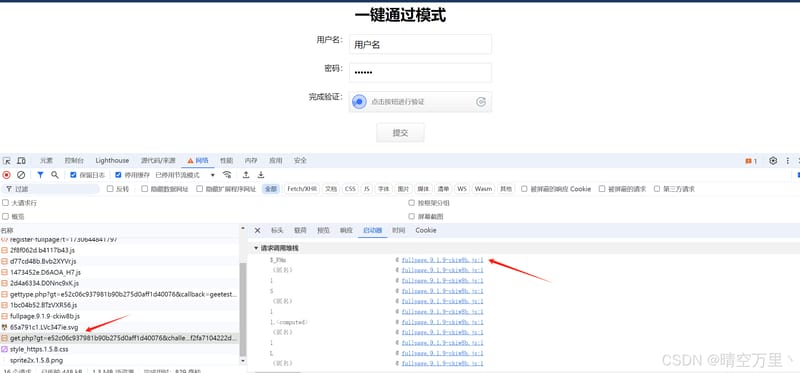Click the inspect element picker icon
Viewport: 800px width, 373px height.
click(7, 161)
